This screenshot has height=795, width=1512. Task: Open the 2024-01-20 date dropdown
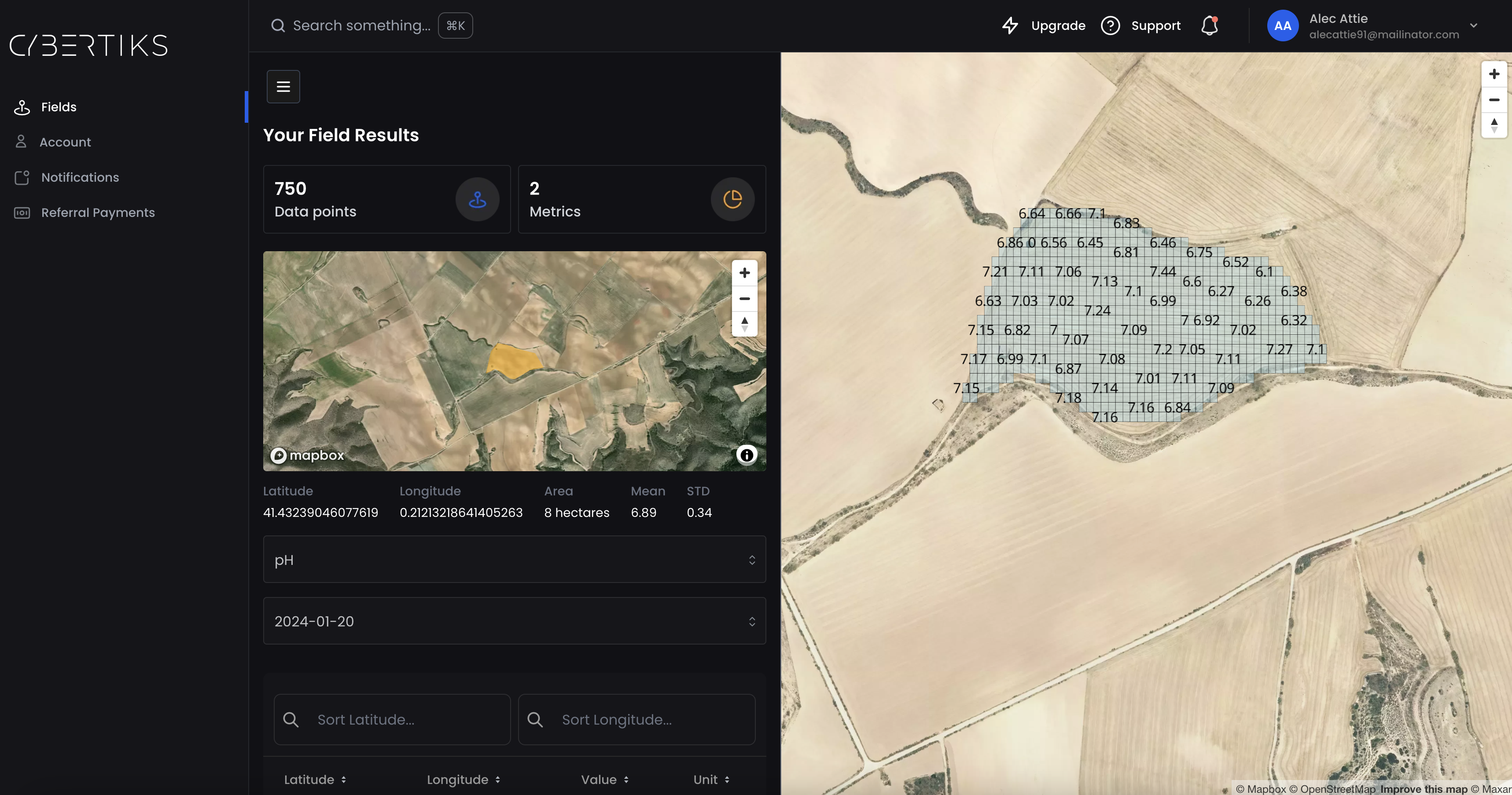click(515, 621)
